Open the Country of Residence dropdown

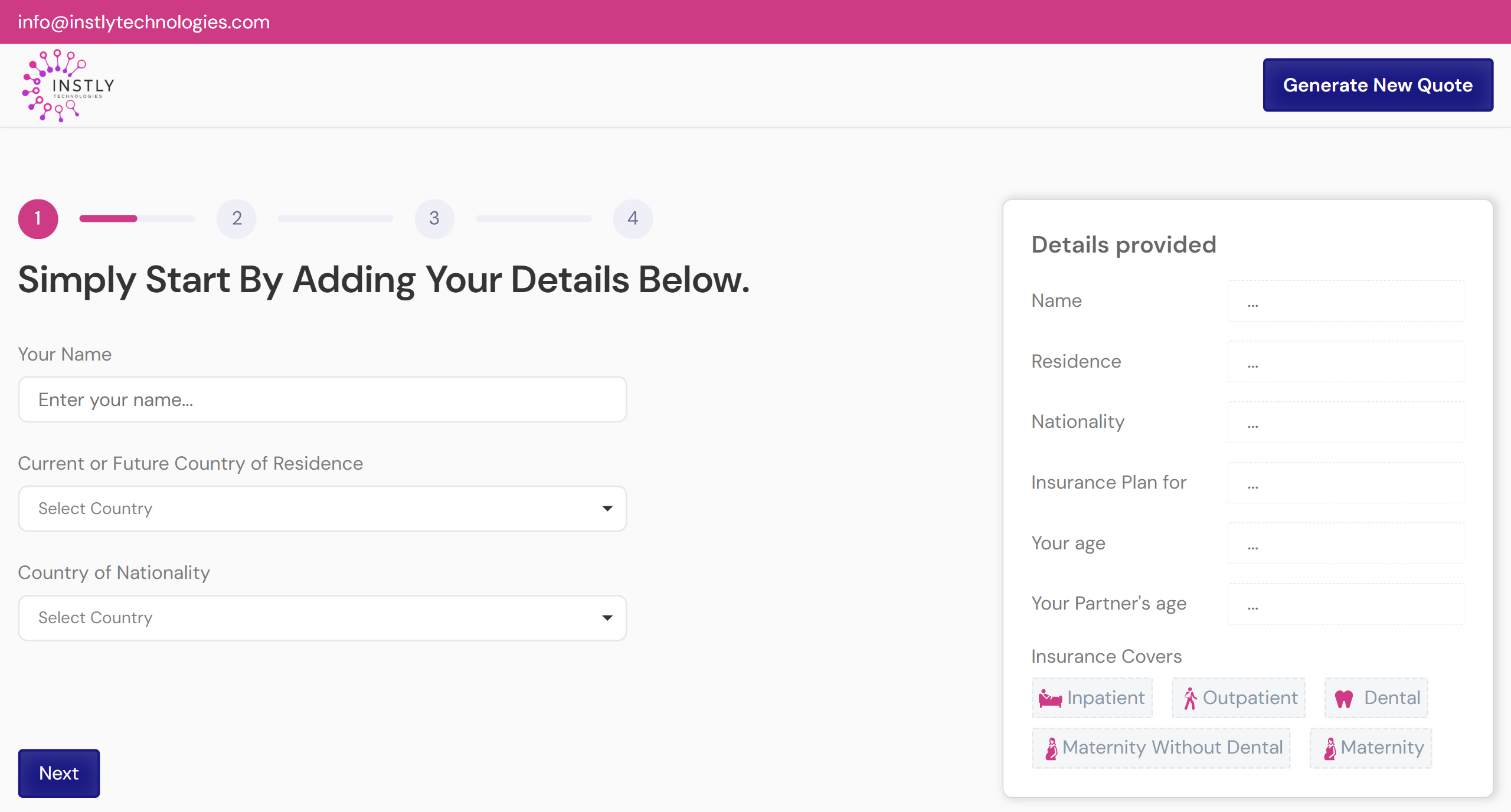322,509
